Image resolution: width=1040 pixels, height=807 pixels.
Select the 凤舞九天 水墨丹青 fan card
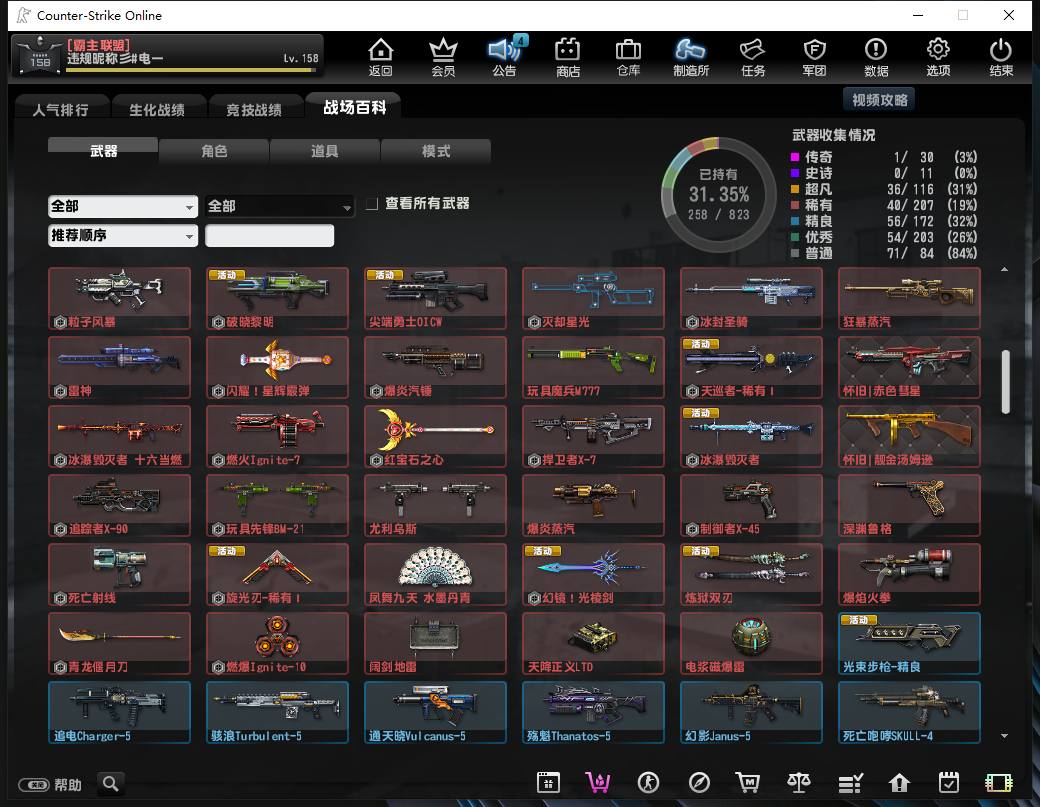coord(435,574)
